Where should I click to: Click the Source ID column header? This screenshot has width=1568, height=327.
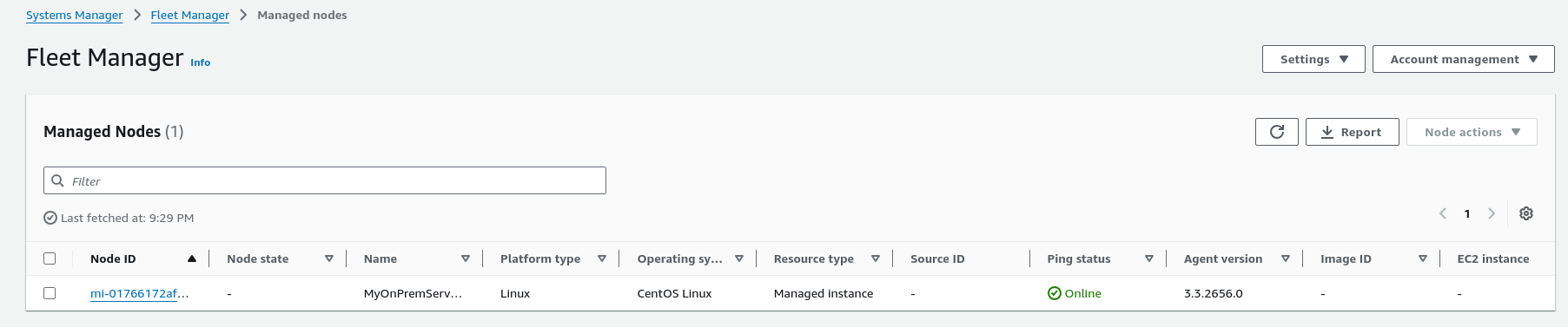(x=937, y=258)
